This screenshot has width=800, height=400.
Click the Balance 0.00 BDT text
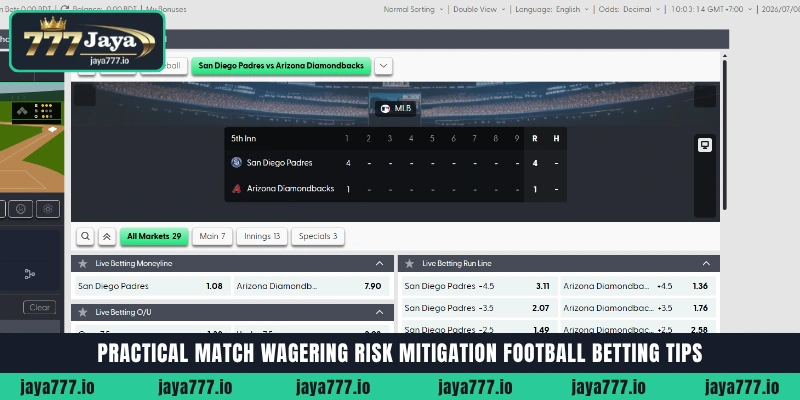pyautogui.click(x=107, y=9)
